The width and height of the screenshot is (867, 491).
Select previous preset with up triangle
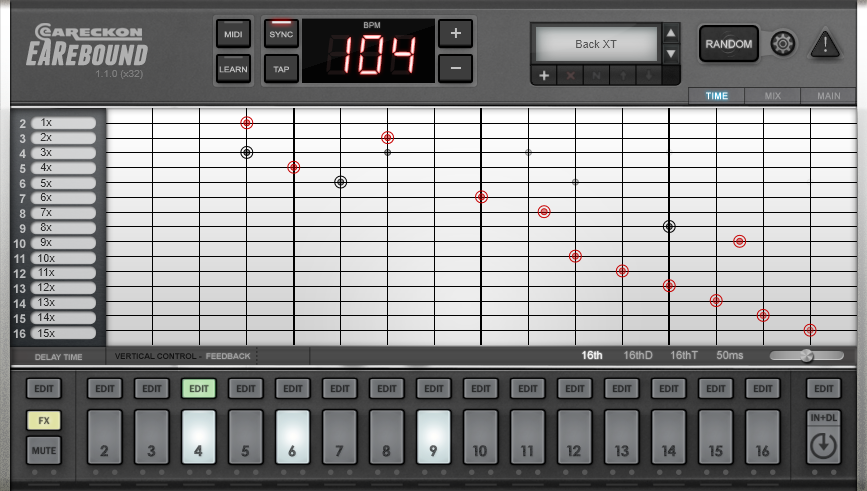click(x=671, y=33)
